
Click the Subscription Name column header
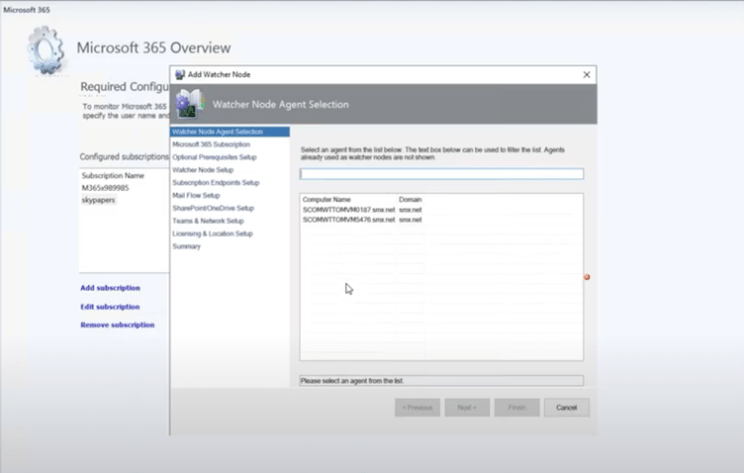[113, 176]
